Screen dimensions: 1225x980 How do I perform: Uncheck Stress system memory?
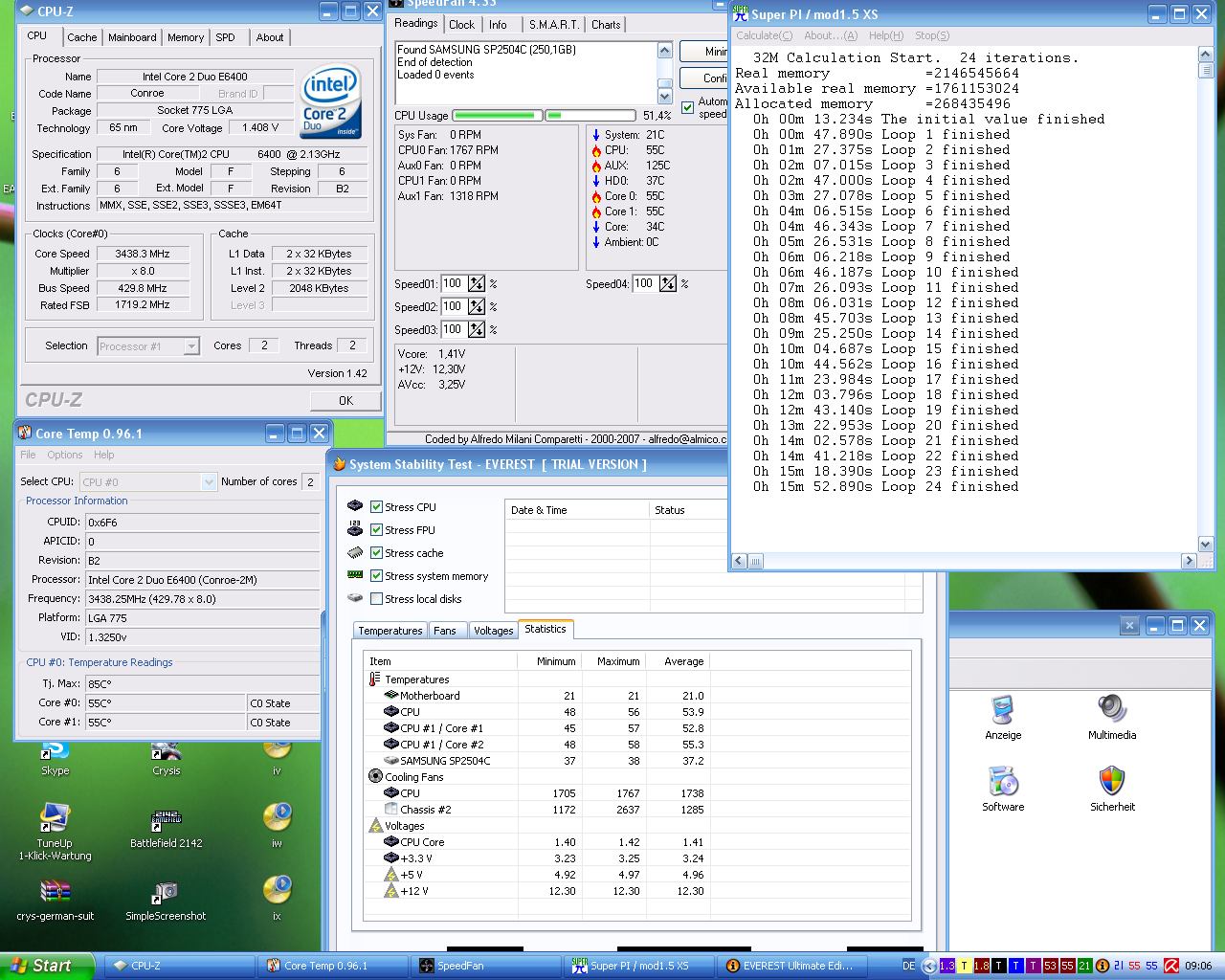coord(377,575)
